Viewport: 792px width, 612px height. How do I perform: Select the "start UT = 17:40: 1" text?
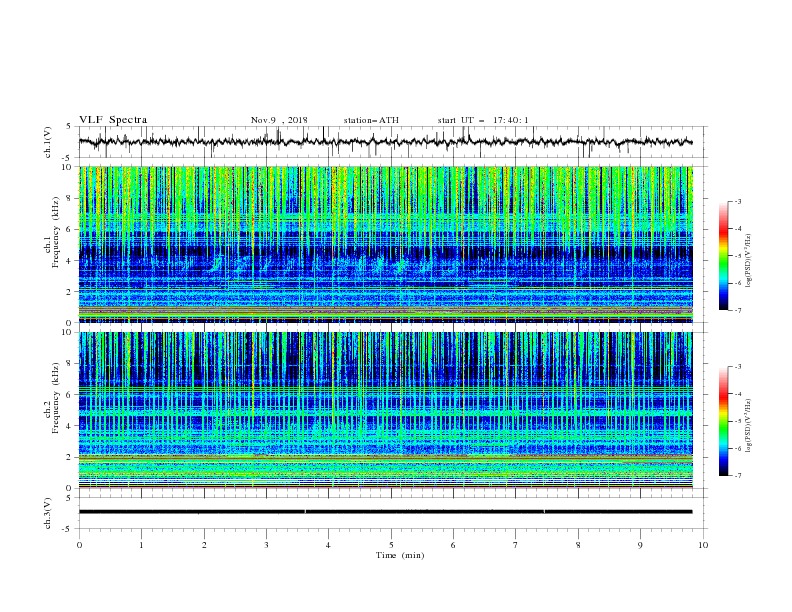(x=483, y=120)
